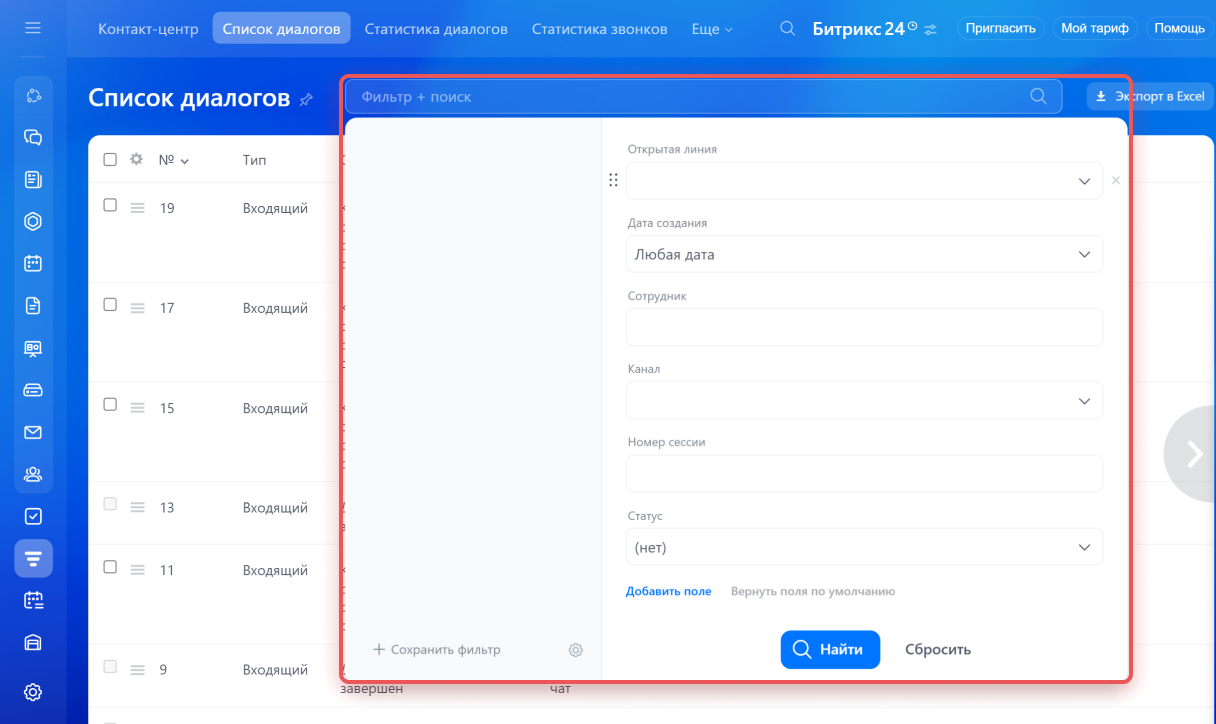Open the hamburger main menu icon
The image size is (1216, 724).
pos(33,28)
